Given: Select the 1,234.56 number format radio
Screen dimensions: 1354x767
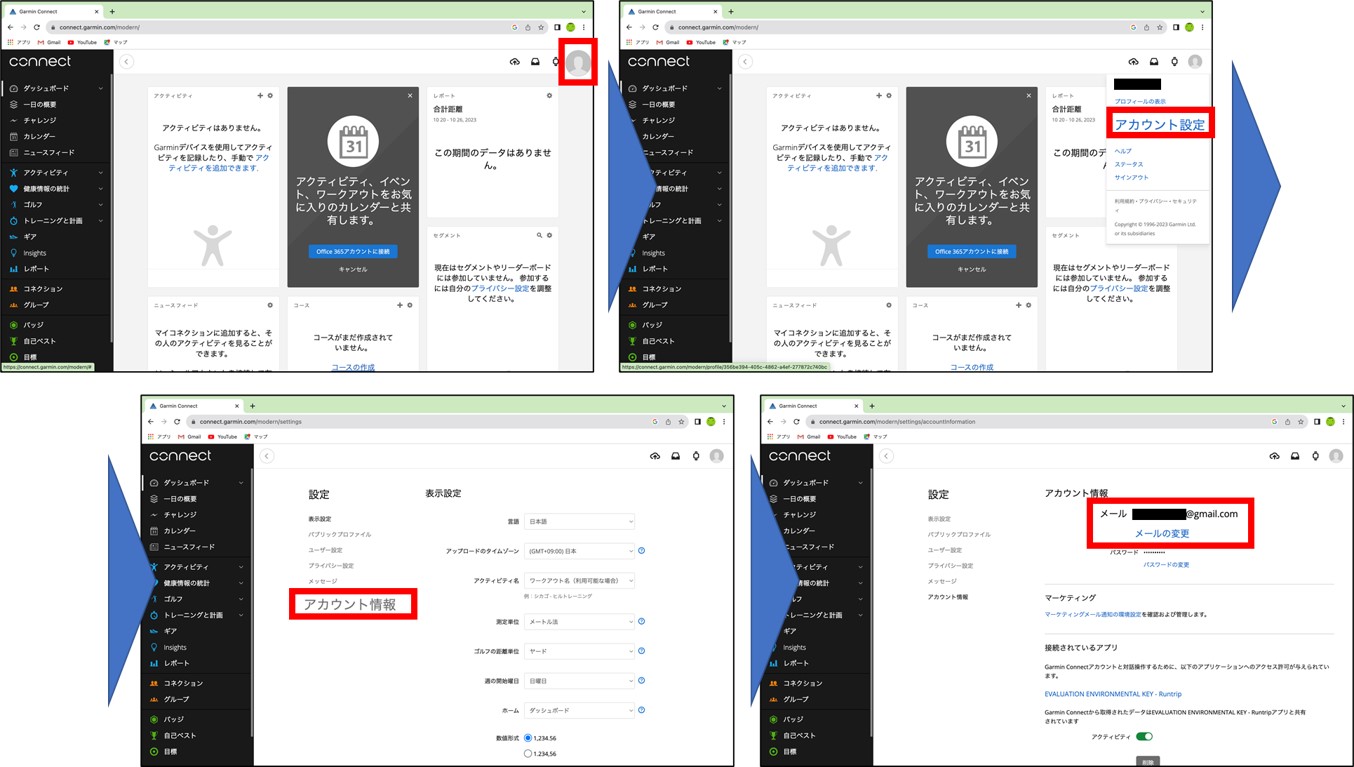Looking at the screenshot, I should [528, 738].
